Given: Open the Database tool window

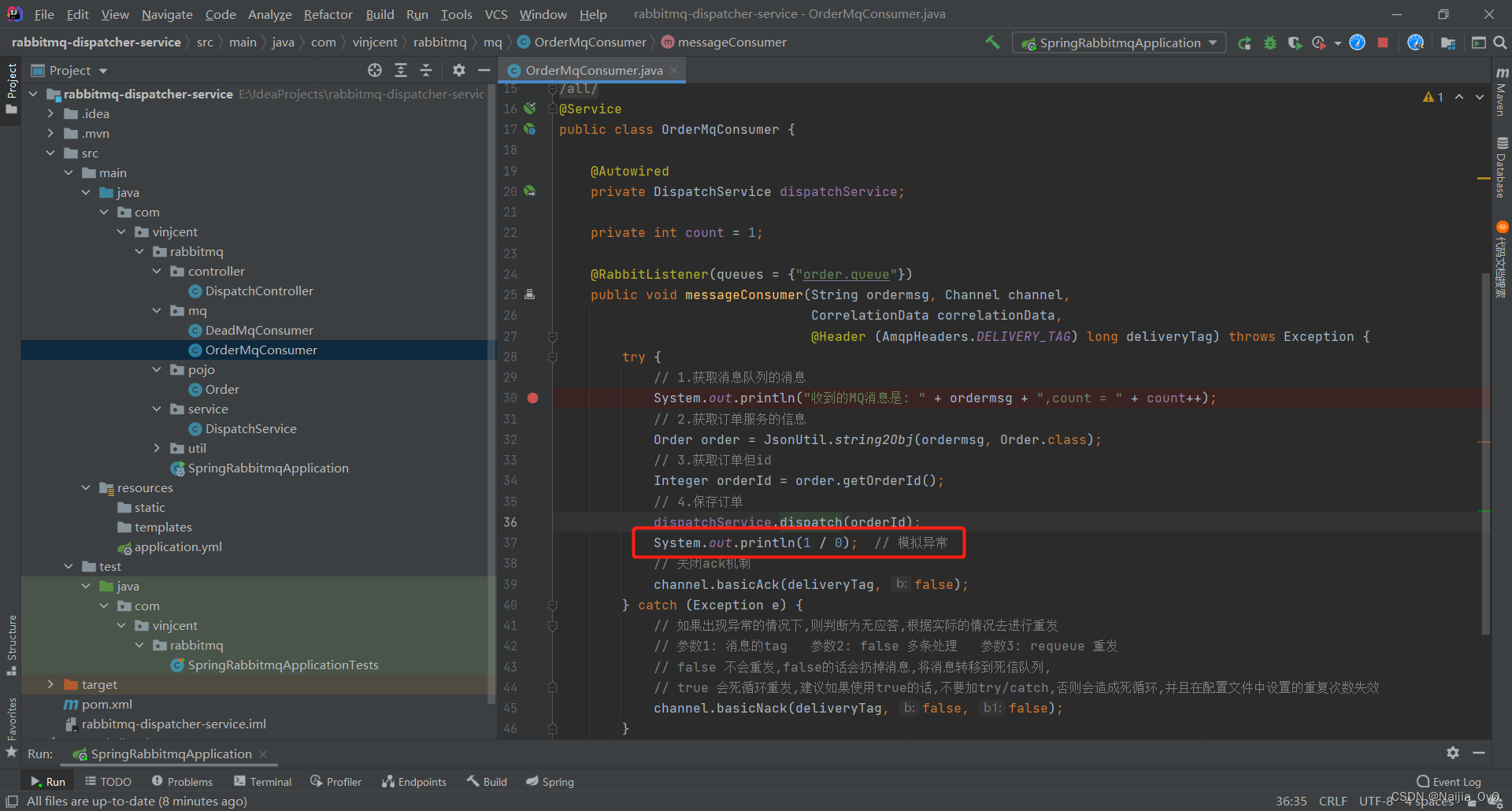Looking at the screenshot, I should click(x=1502, y=167).
